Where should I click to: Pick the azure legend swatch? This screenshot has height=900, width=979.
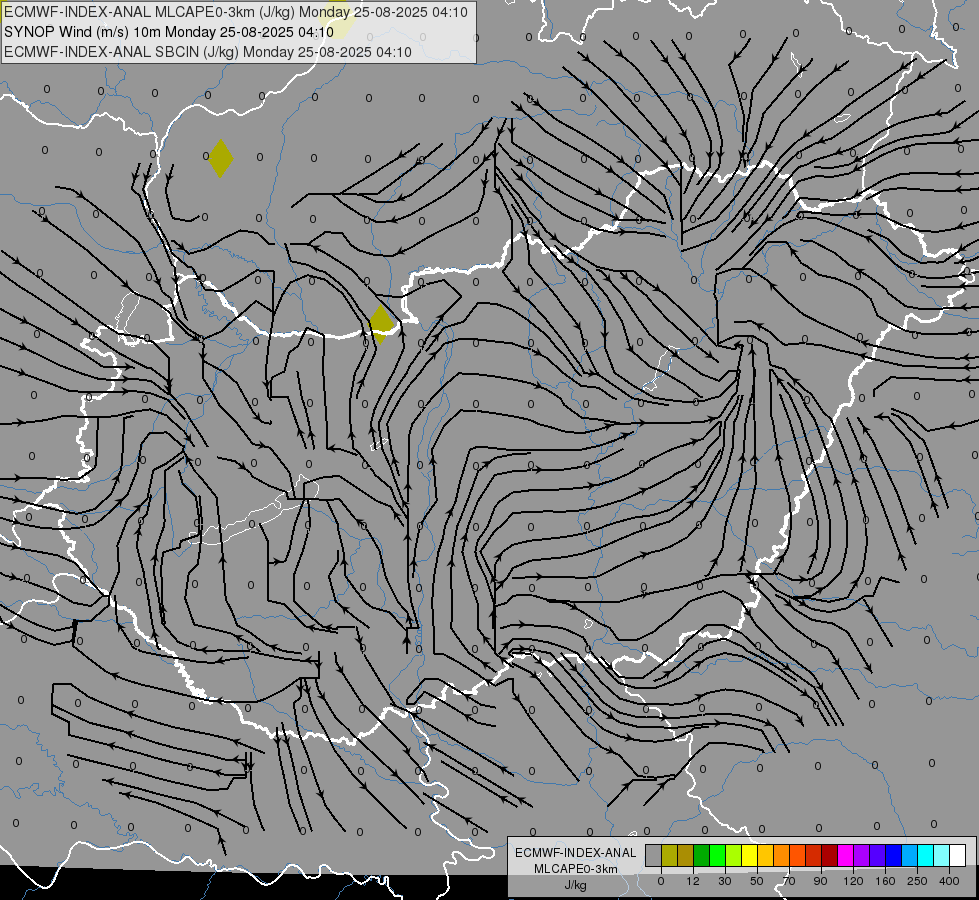910,855
